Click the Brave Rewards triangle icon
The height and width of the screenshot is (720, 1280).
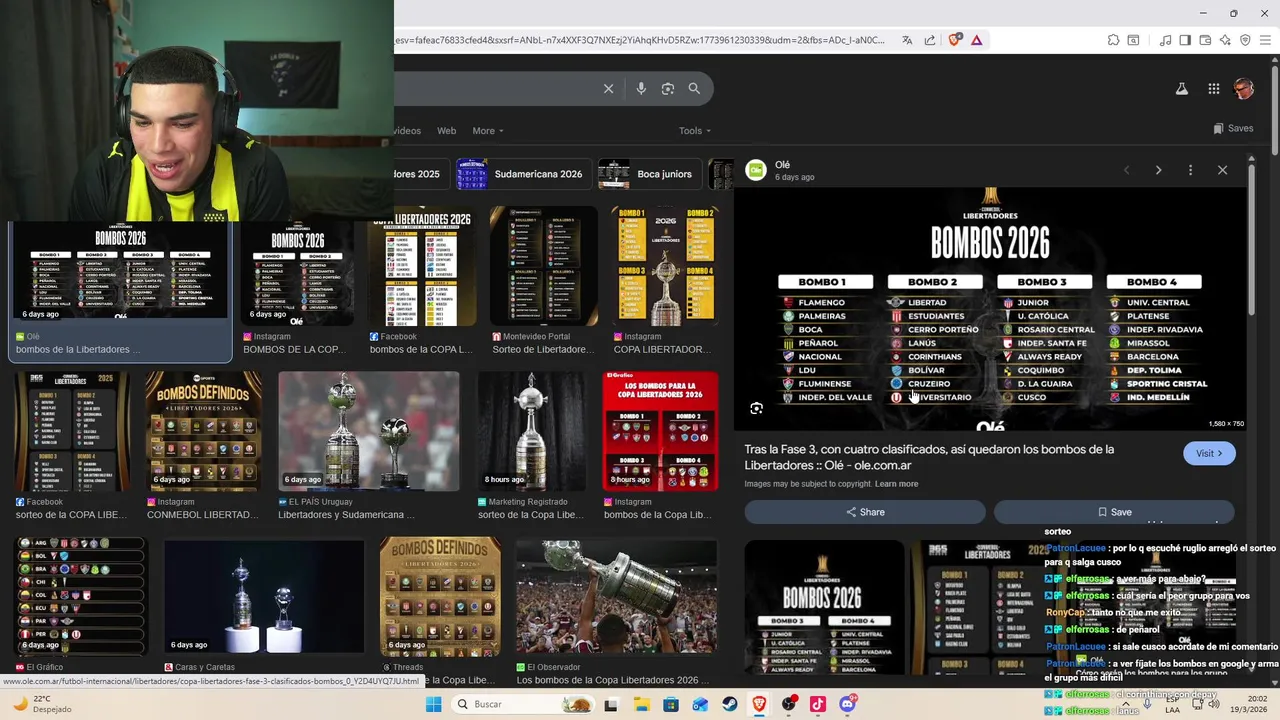click(977, 40)
